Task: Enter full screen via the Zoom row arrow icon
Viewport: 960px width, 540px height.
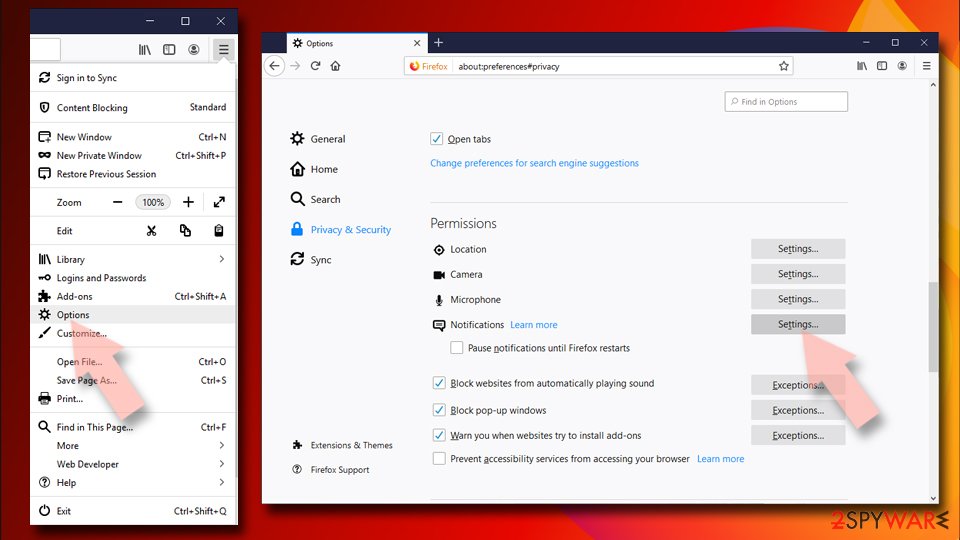Action: [x=219, y=202]
